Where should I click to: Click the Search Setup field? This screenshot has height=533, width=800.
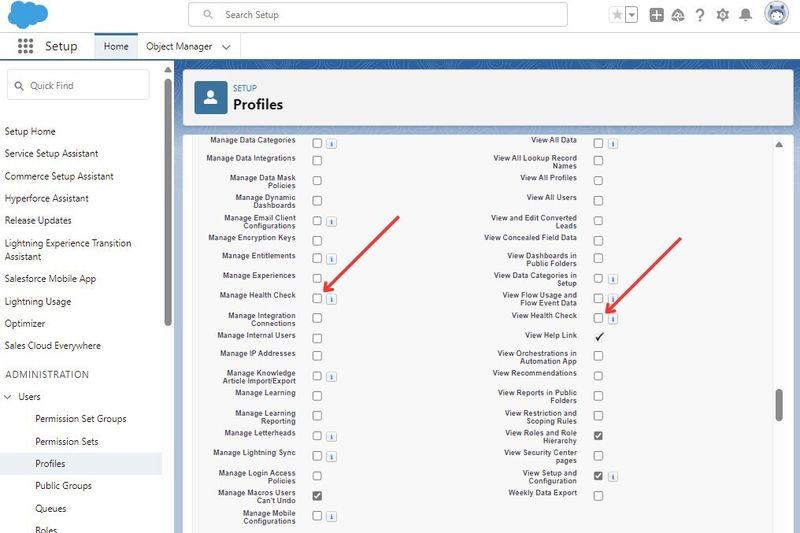(x=378, y=14)
